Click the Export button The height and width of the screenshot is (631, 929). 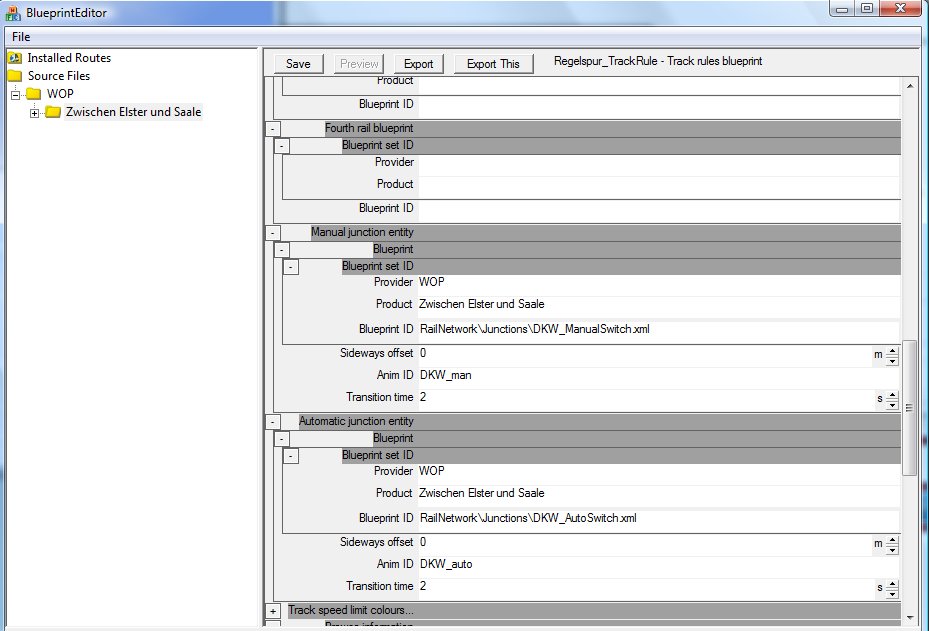[x=418, y=64]
